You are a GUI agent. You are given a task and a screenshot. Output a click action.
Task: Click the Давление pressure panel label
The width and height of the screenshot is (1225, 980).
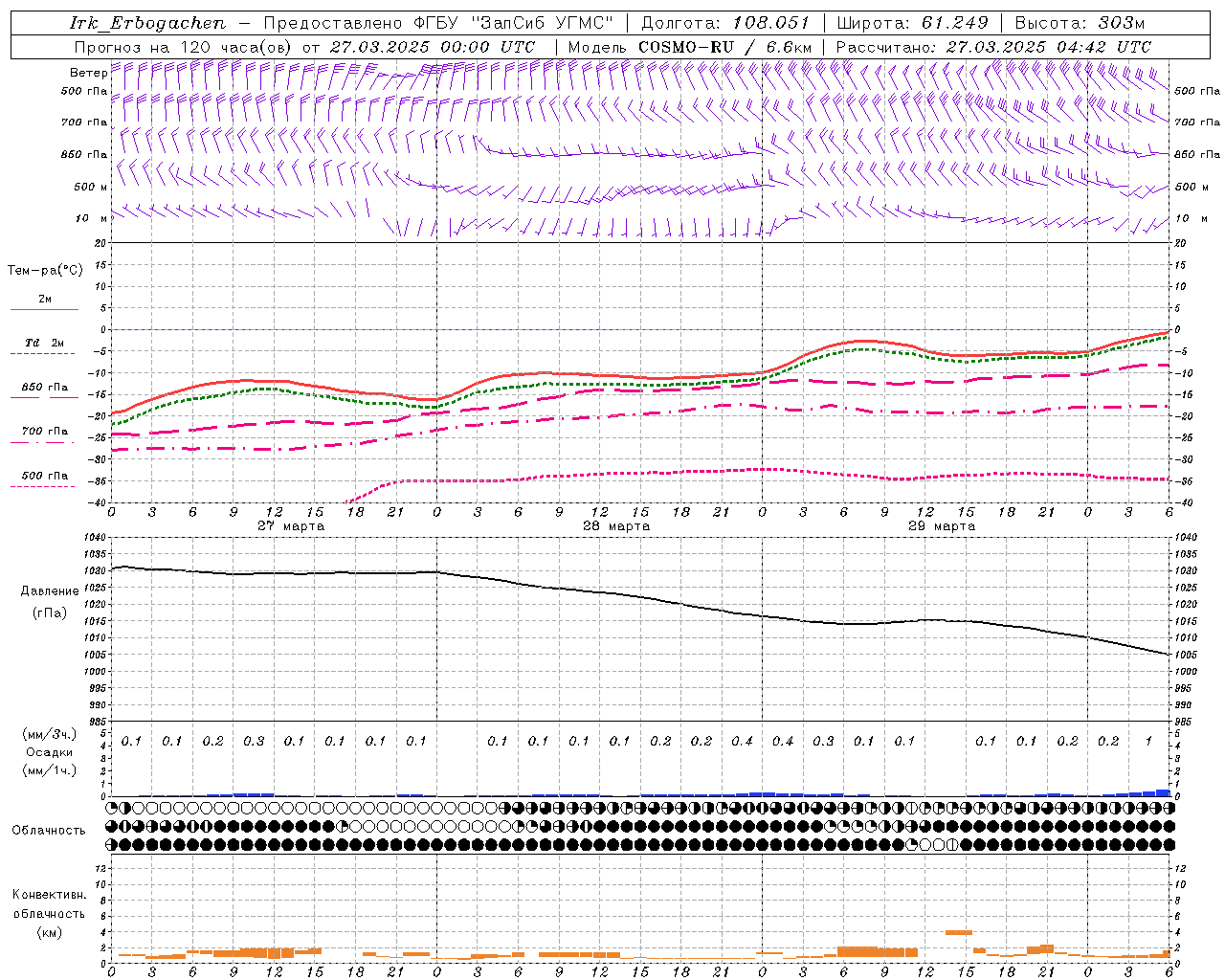[49, 590]
